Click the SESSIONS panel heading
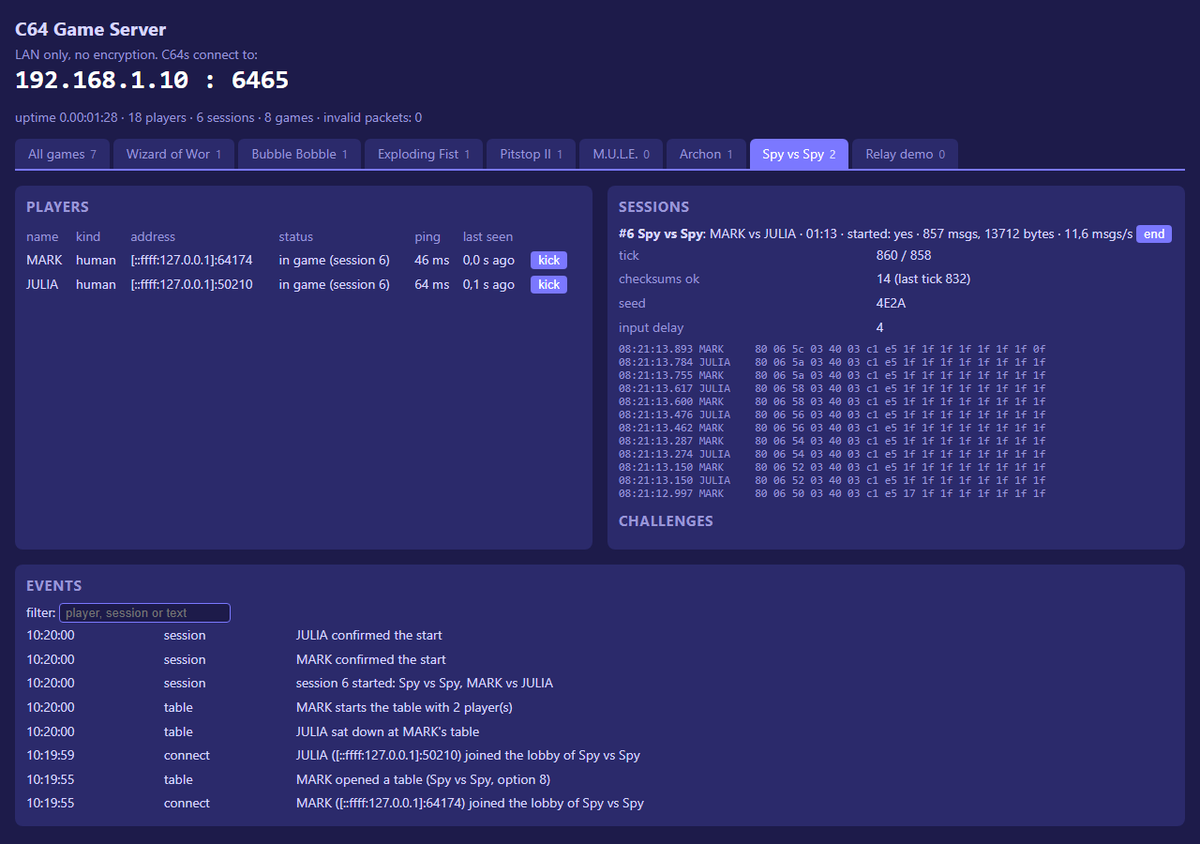The width and height of the screenshot is (1200, 844). tap(654, 207)
